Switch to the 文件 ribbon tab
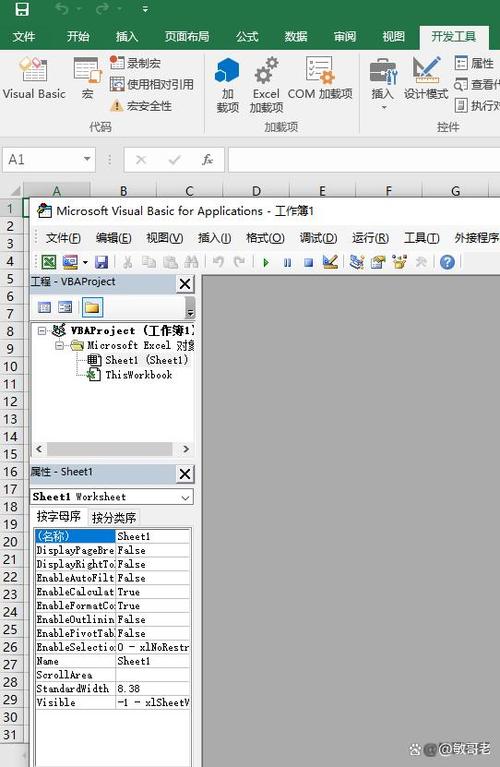The height and width of the screenshot is (767, 500). 23,37
